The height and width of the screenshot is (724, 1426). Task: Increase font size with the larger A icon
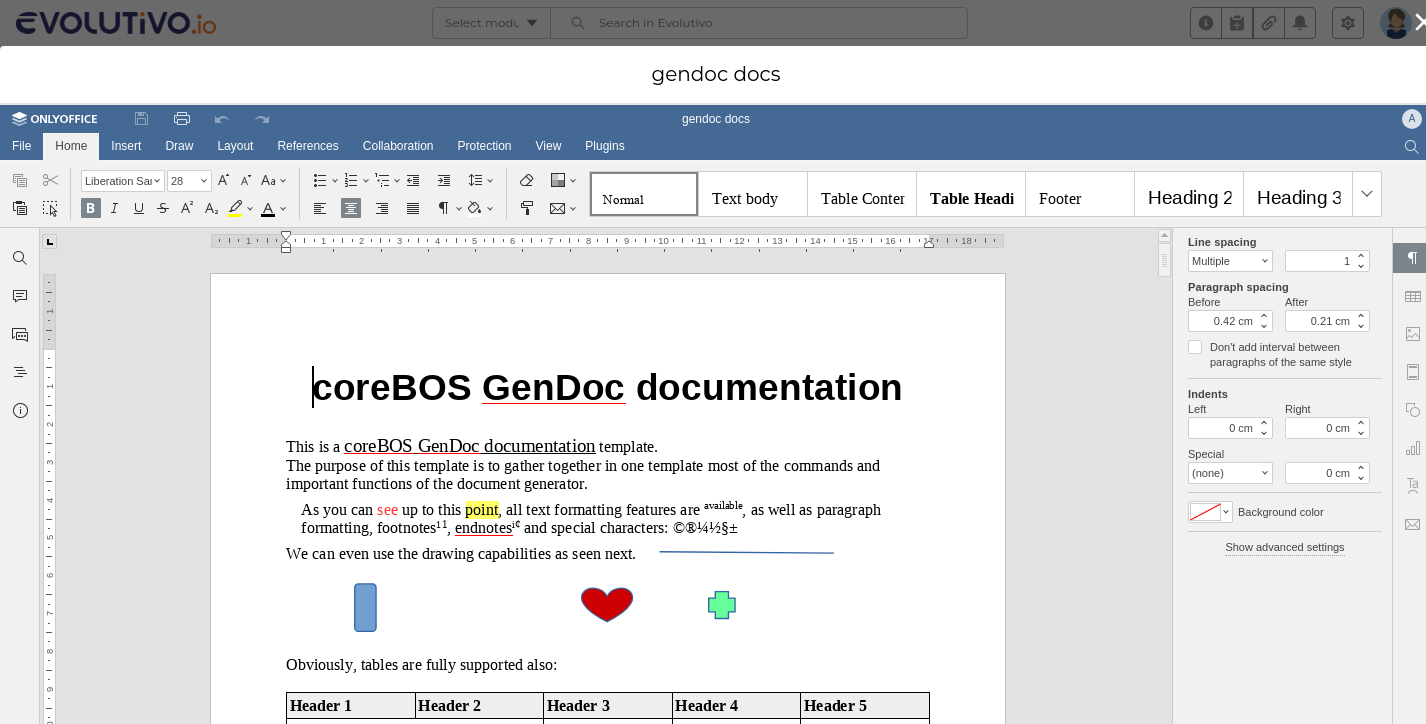224,181
